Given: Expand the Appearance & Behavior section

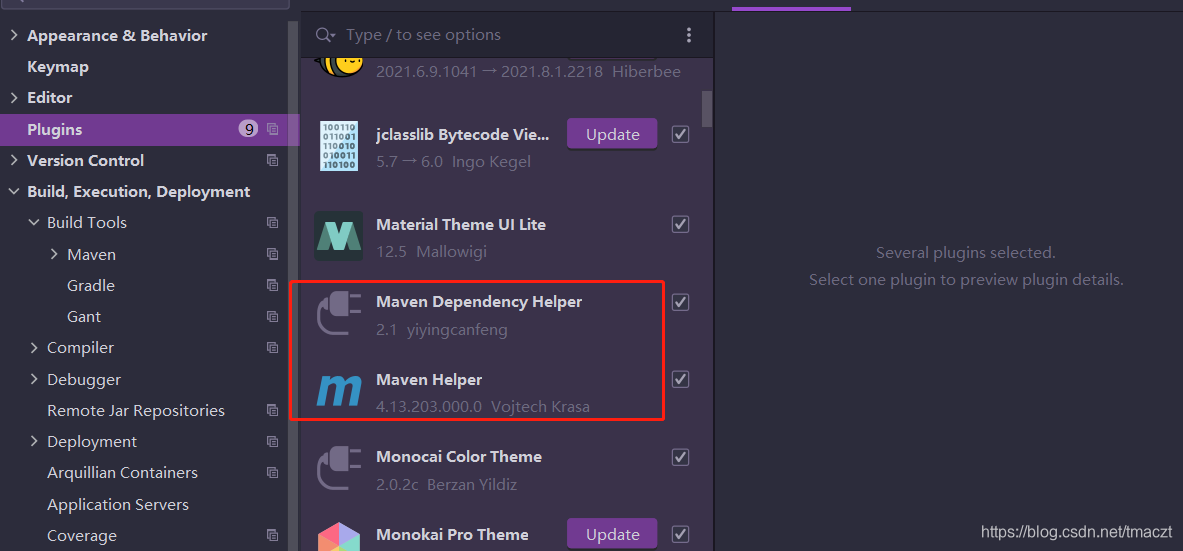Looking at the screenshot, I should click(x=14, y=35).
